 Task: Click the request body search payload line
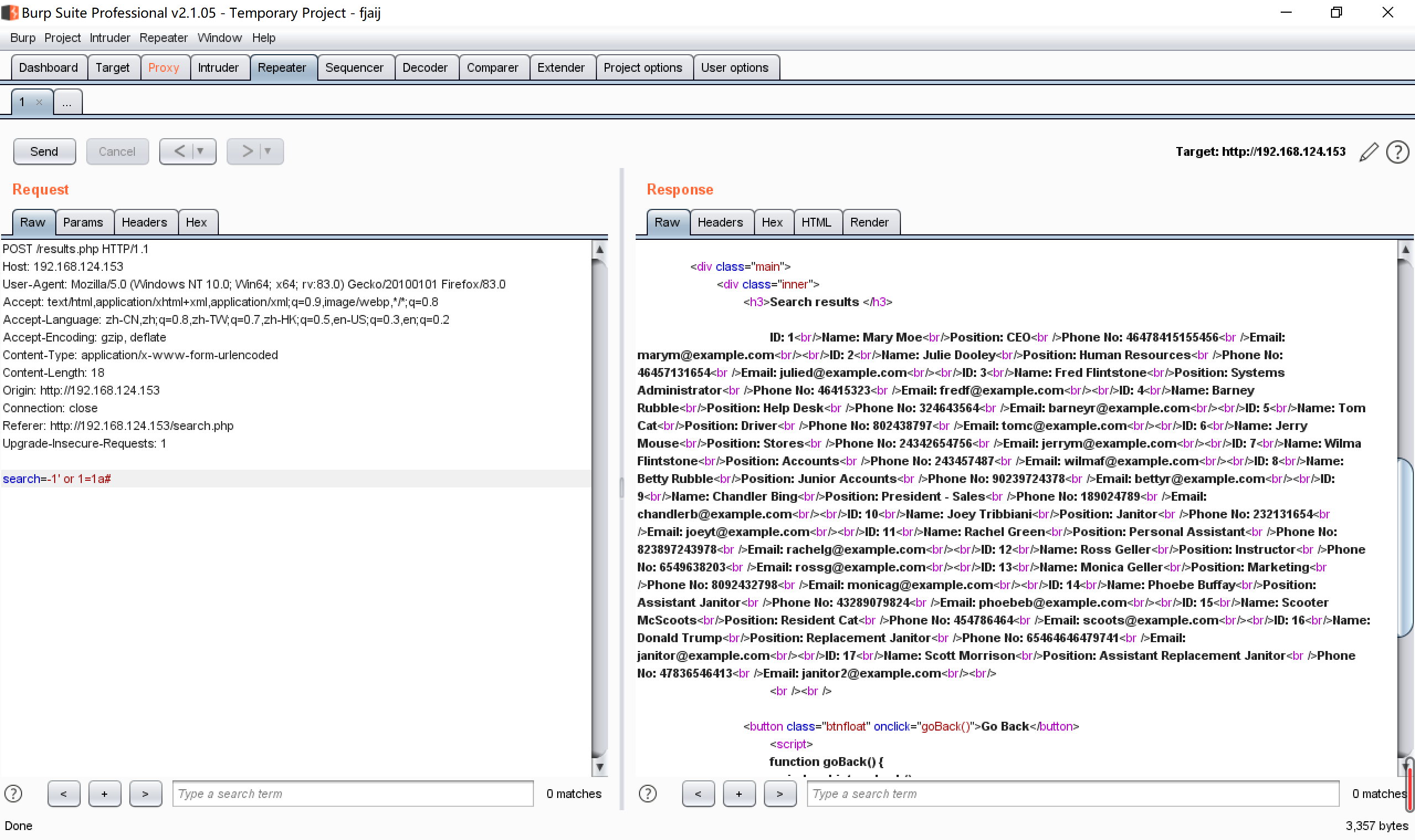point(296,479)
